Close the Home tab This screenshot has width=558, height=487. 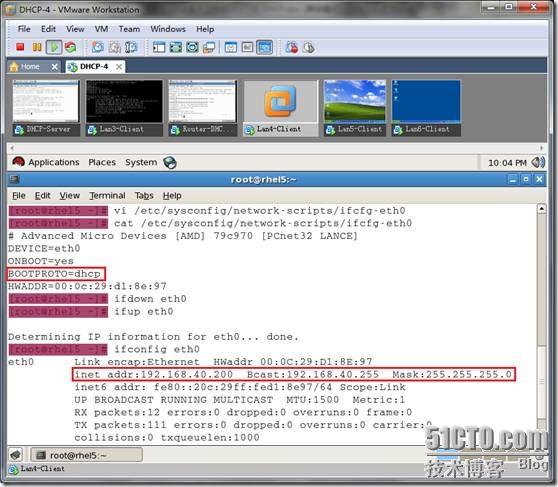pos(54,67)
